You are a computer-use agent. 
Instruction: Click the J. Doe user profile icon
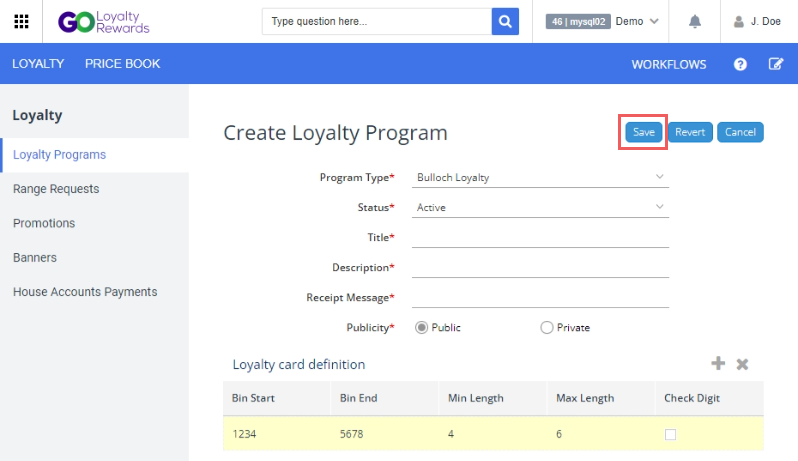click(x=738, y=21)
